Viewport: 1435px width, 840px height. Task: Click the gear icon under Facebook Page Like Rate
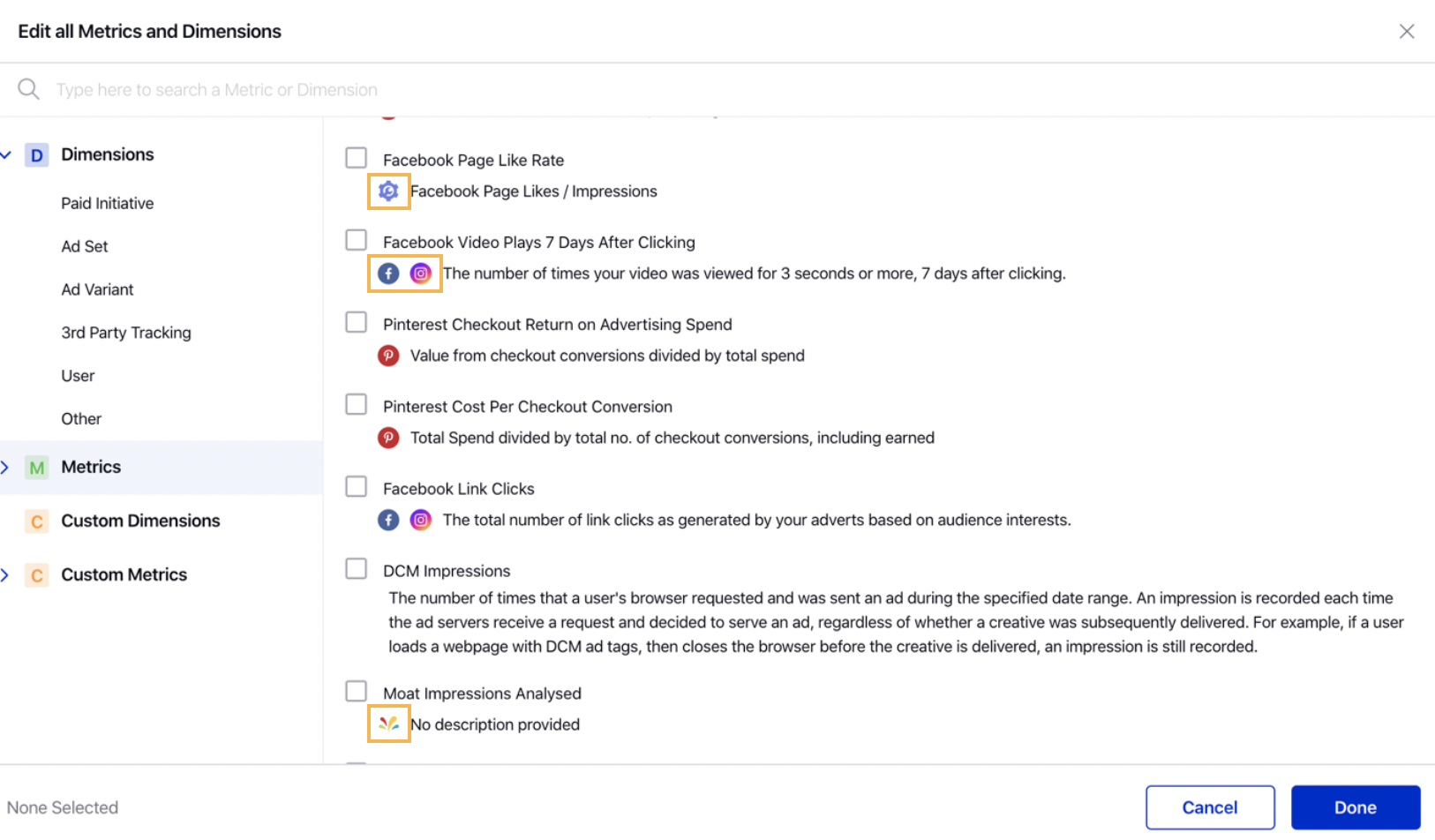388,191
